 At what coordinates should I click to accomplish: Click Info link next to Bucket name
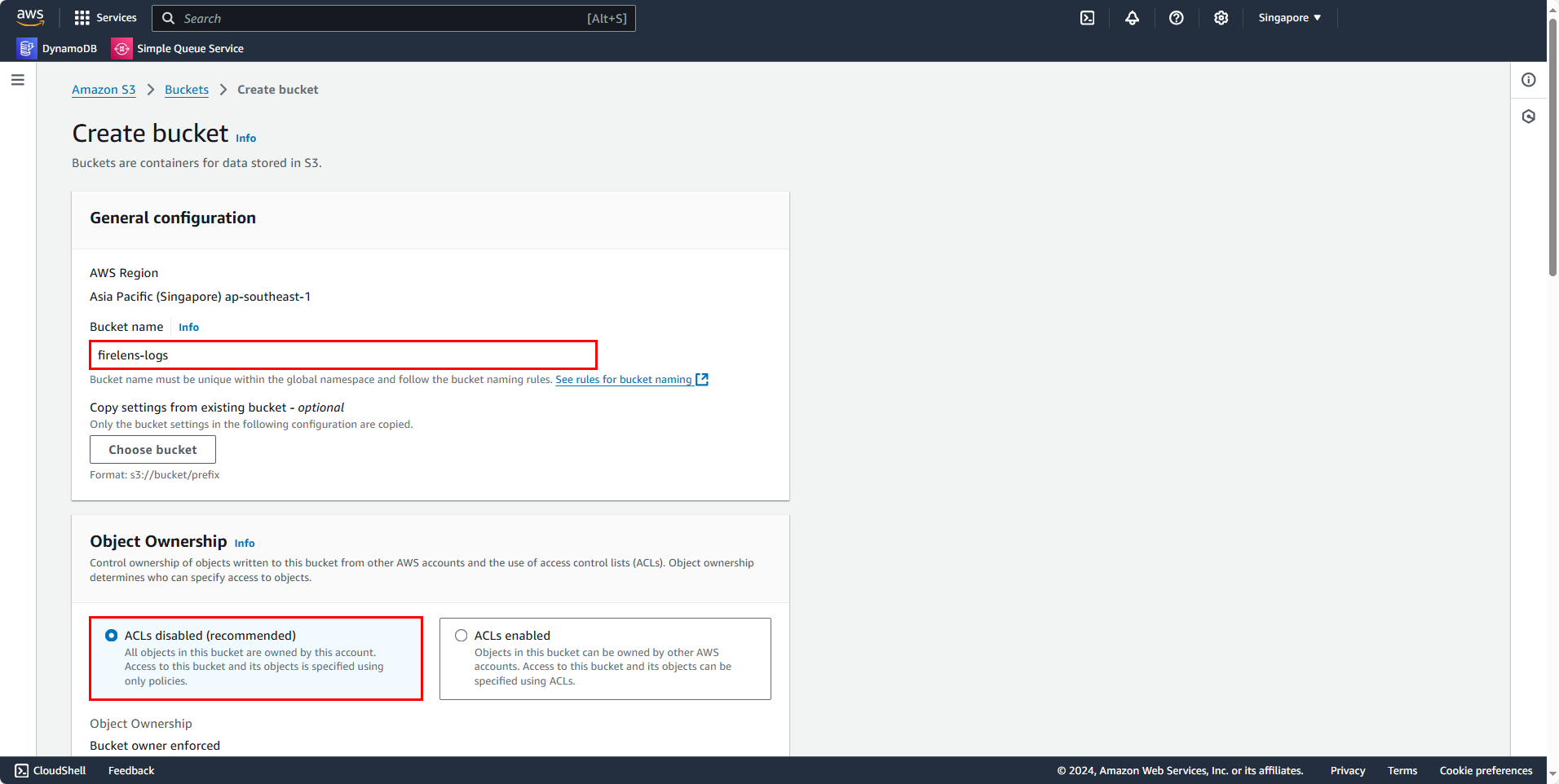click(x=188, y=328)
